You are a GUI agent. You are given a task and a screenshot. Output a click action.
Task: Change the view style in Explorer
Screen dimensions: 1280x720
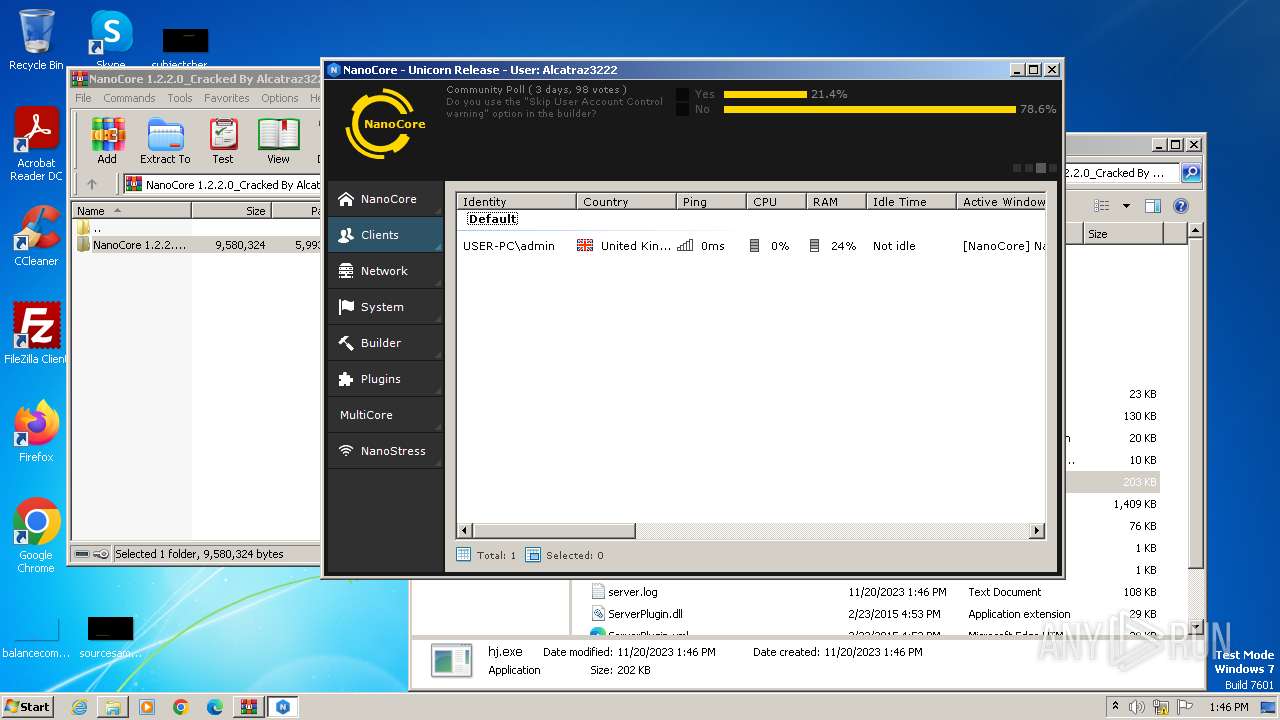[1102, 206]
